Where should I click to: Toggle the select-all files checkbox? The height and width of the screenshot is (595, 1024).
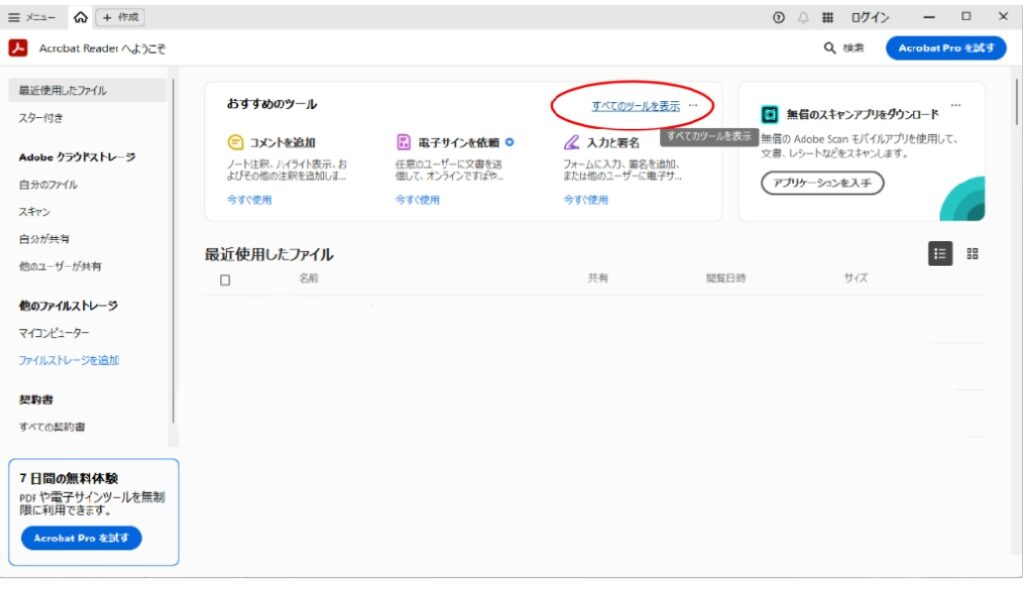coord(225,280)
